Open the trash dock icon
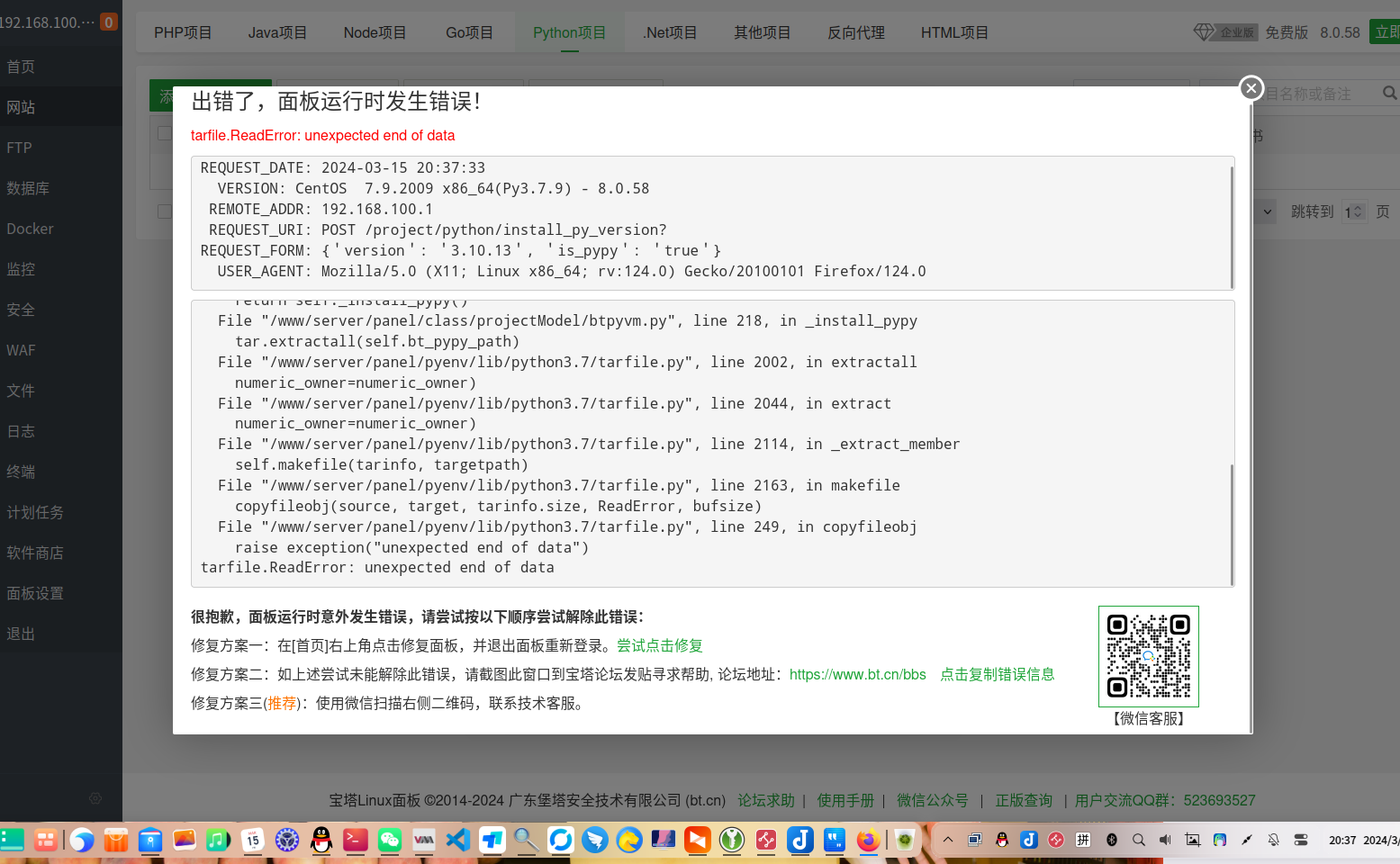The height and width of the screenshot is (864, 1400). click(905, 841)
